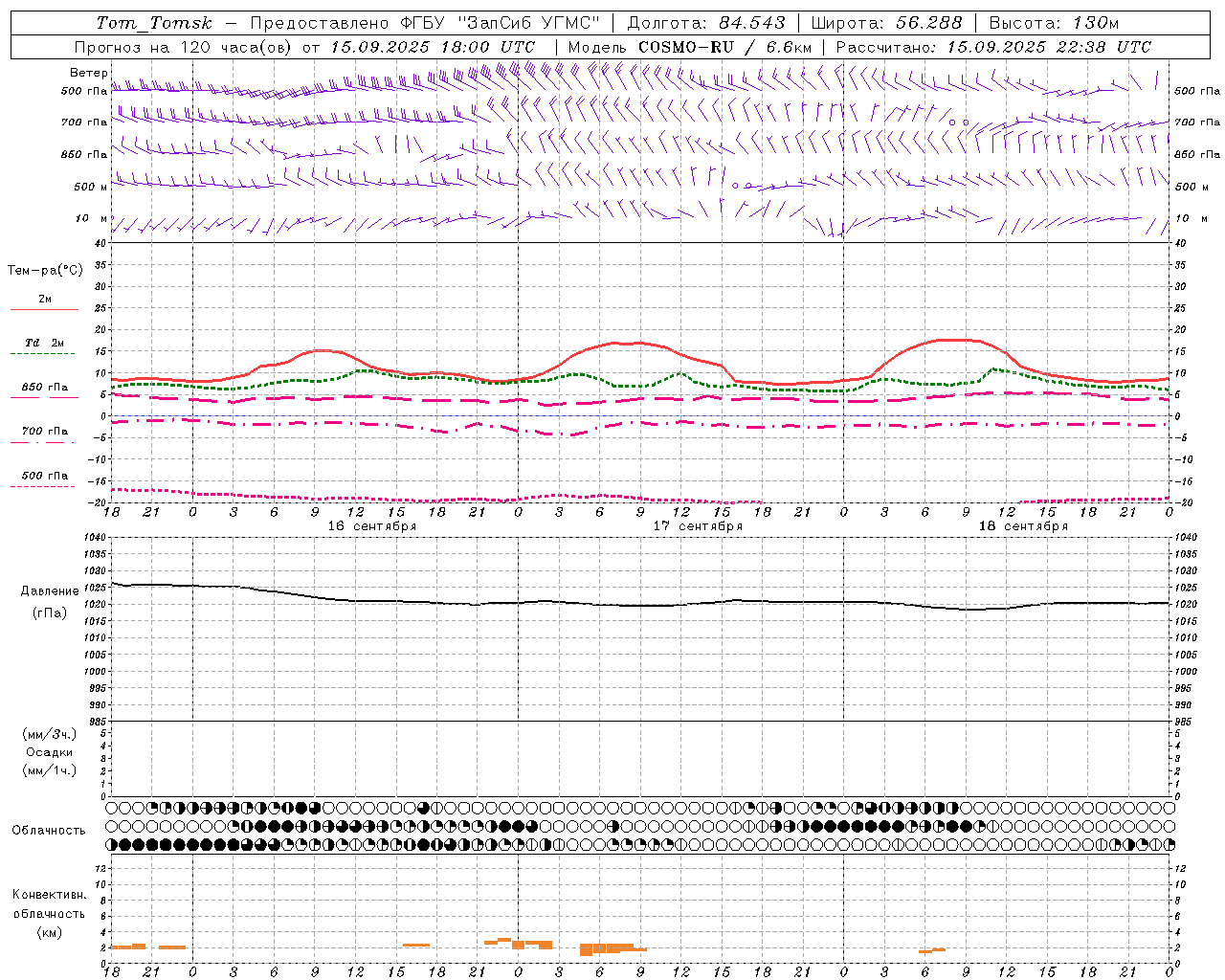Click the Осадки panel label
The image size is (1225, 980).
(x=50, y=752)
